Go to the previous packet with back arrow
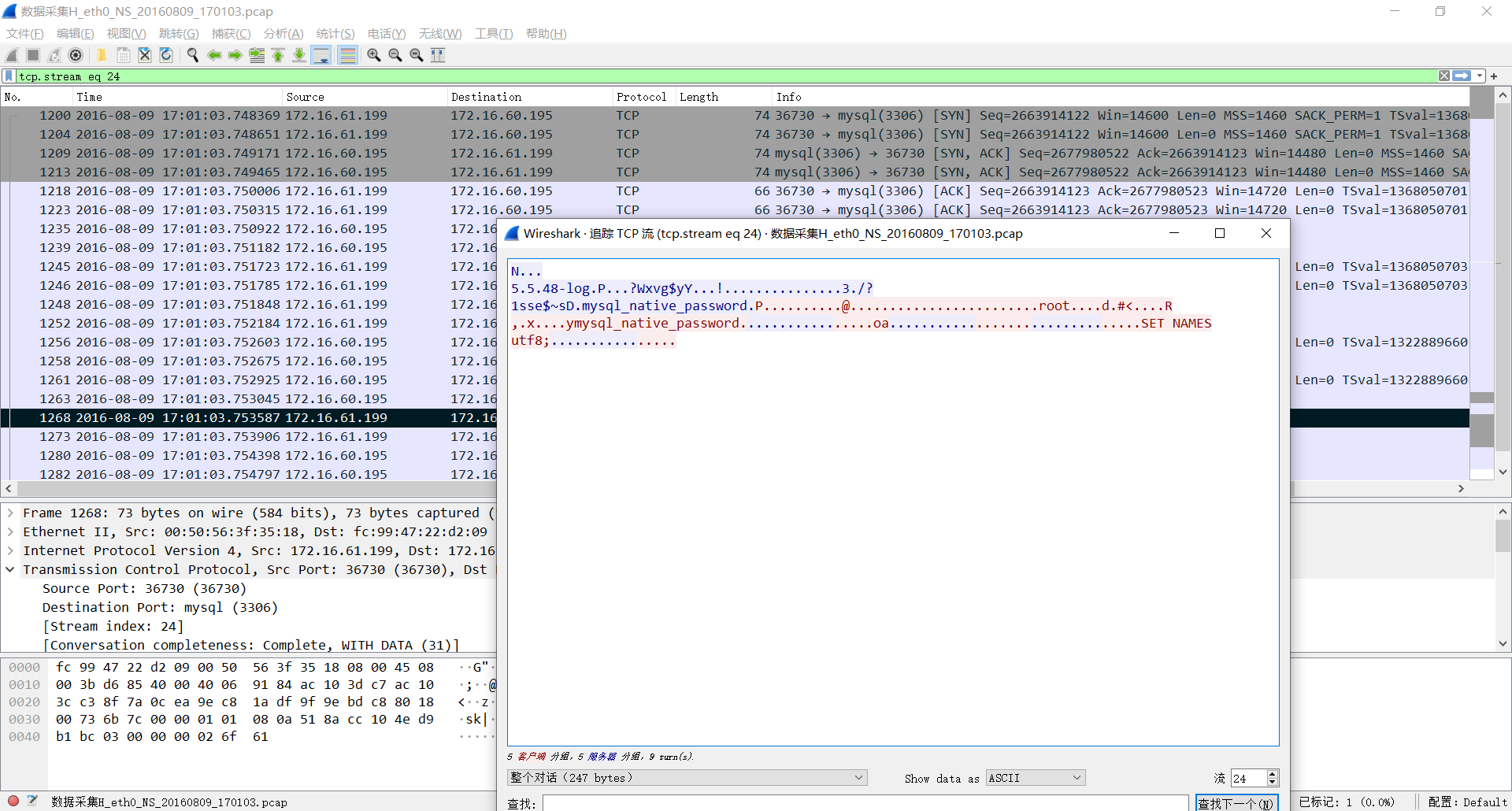Image resolution: width=1512 pixels, height=811 pixels. coord(213,55)
